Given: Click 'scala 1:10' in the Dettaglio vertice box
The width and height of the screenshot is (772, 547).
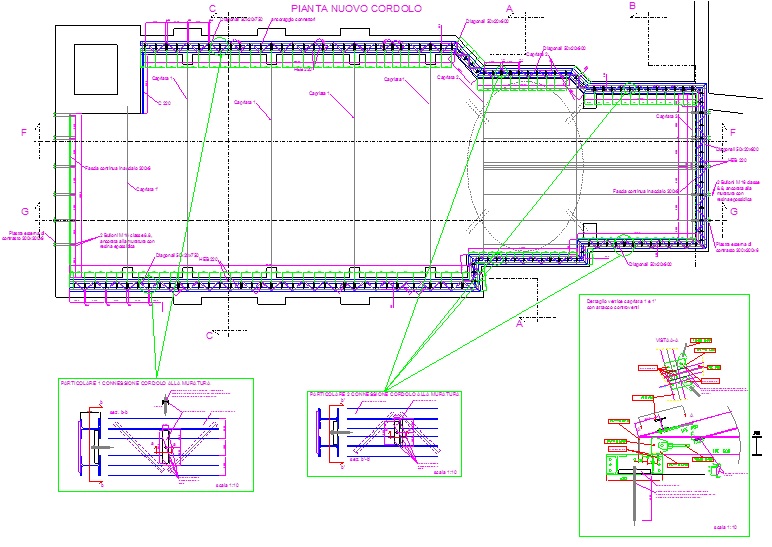Looking at the screenshot, I should click(x=725, y=528).
